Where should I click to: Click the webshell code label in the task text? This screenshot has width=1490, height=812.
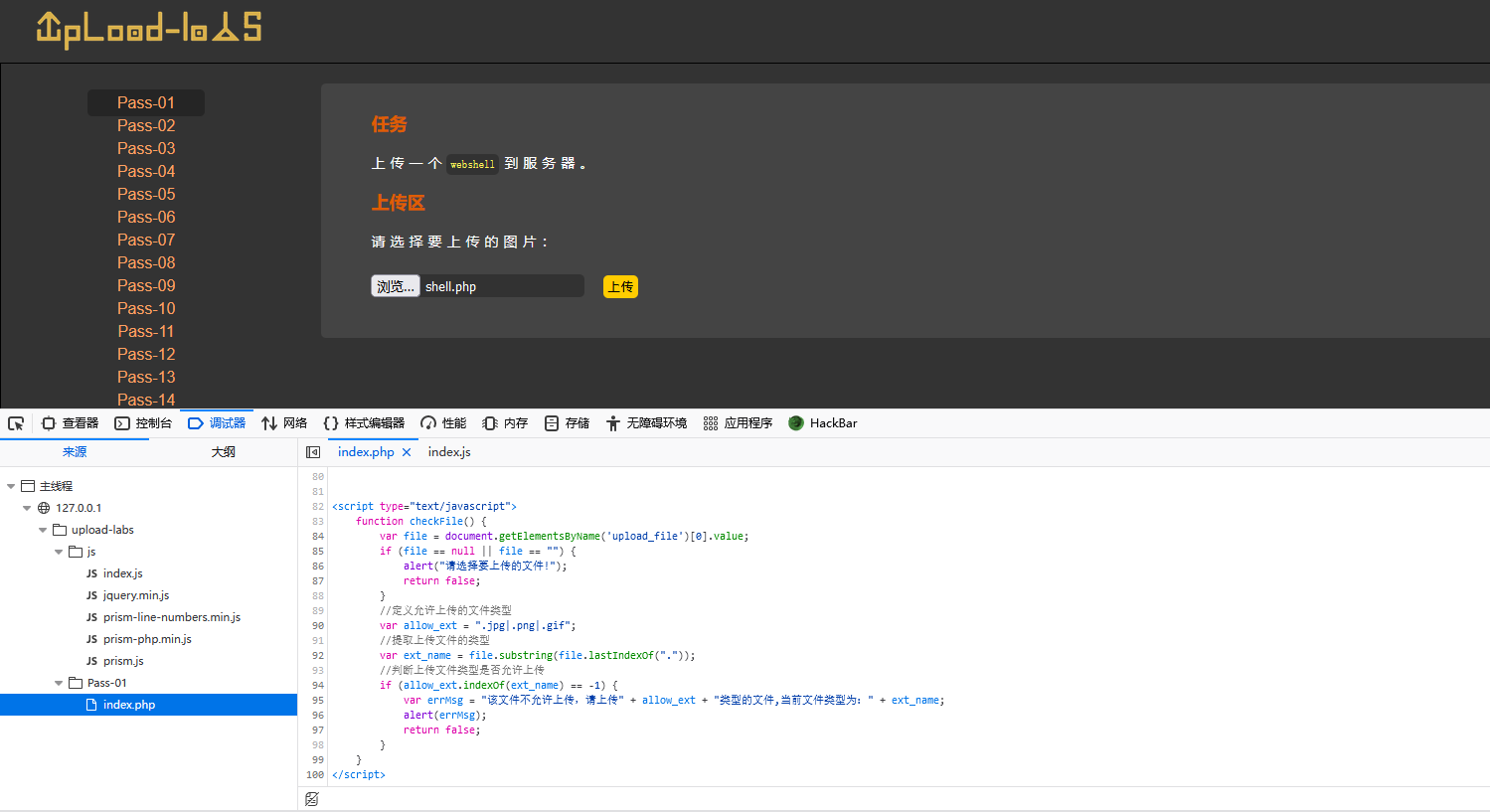472,164
